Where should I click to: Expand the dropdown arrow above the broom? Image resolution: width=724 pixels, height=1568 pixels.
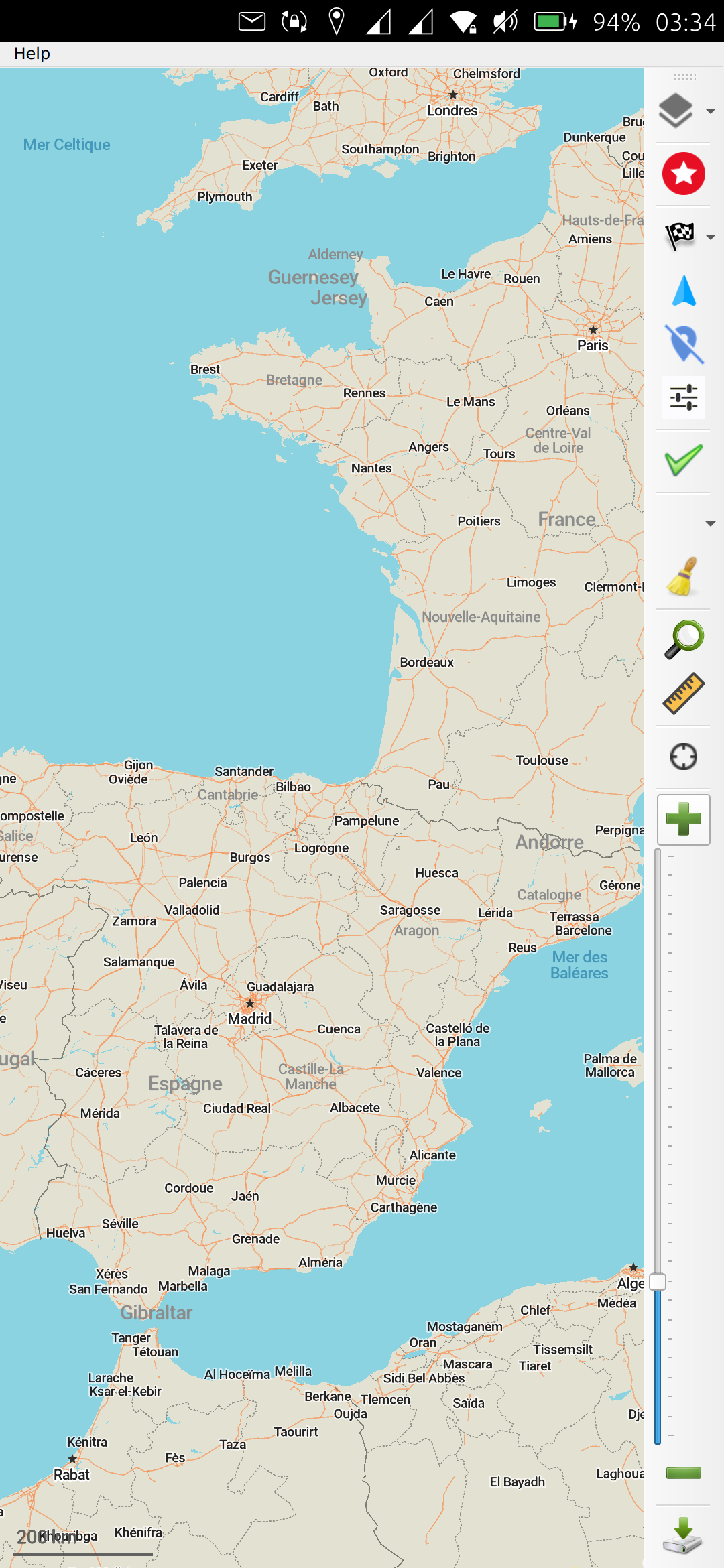711,523
